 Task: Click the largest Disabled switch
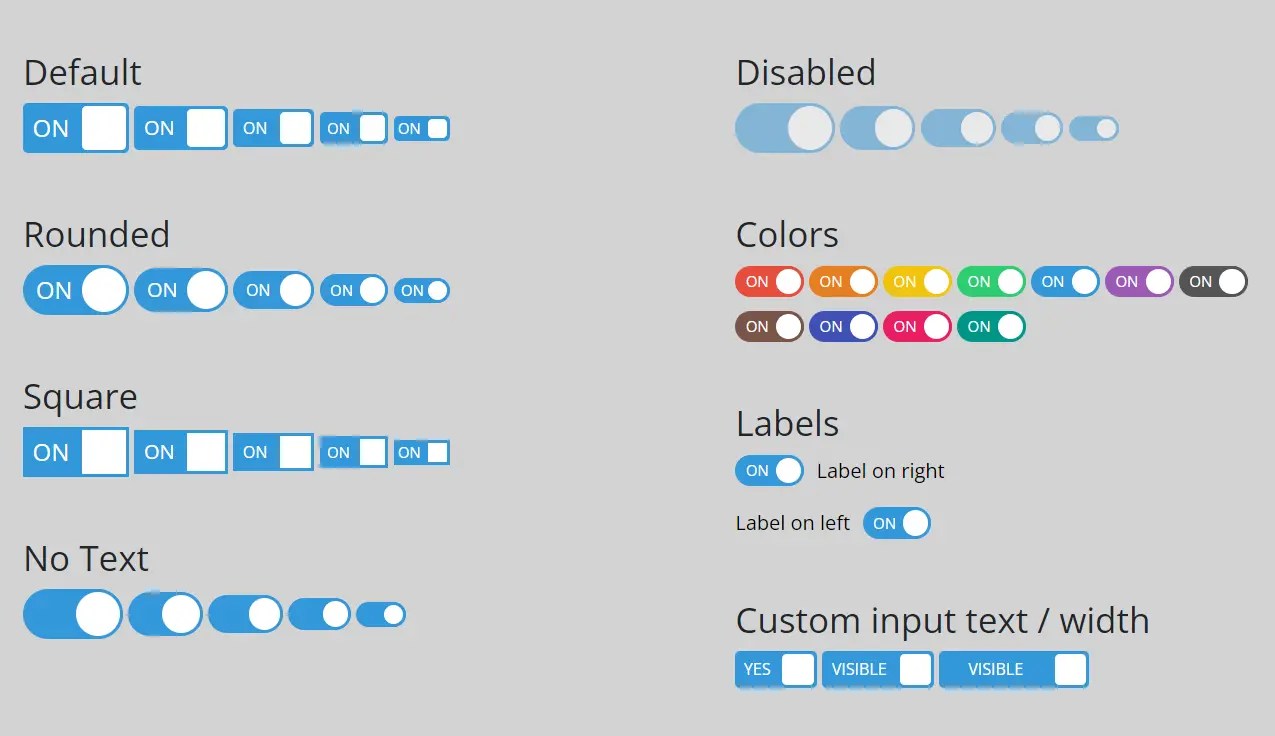pyautogui.click(x=784, y=128)
